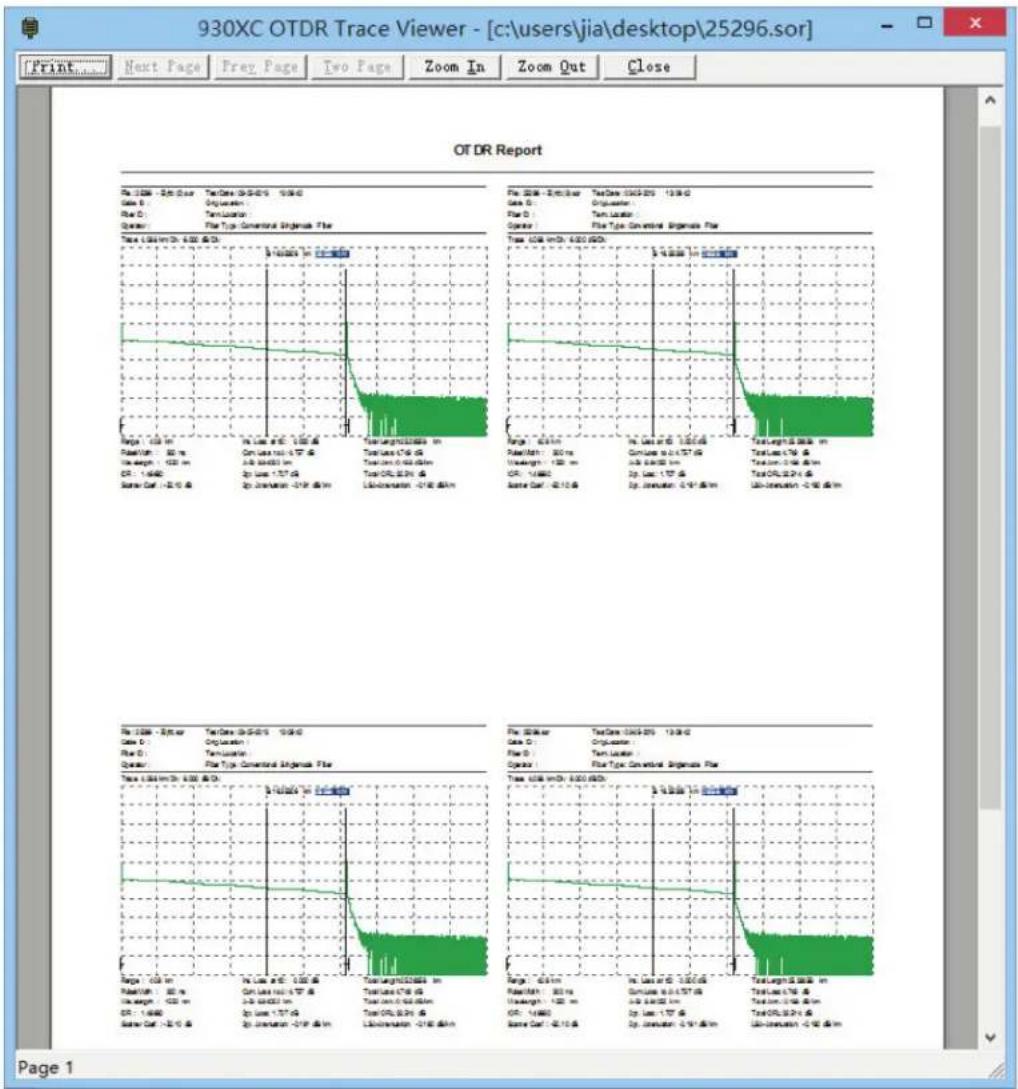Click the window resize grip in the corner
The height and width of the screenshot is (1089, 1018).
[996, 1070]
